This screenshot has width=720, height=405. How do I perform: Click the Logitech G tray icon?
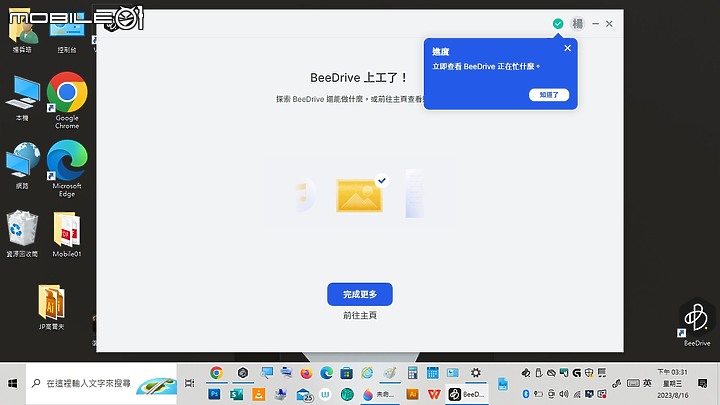(x=577, y=373)
